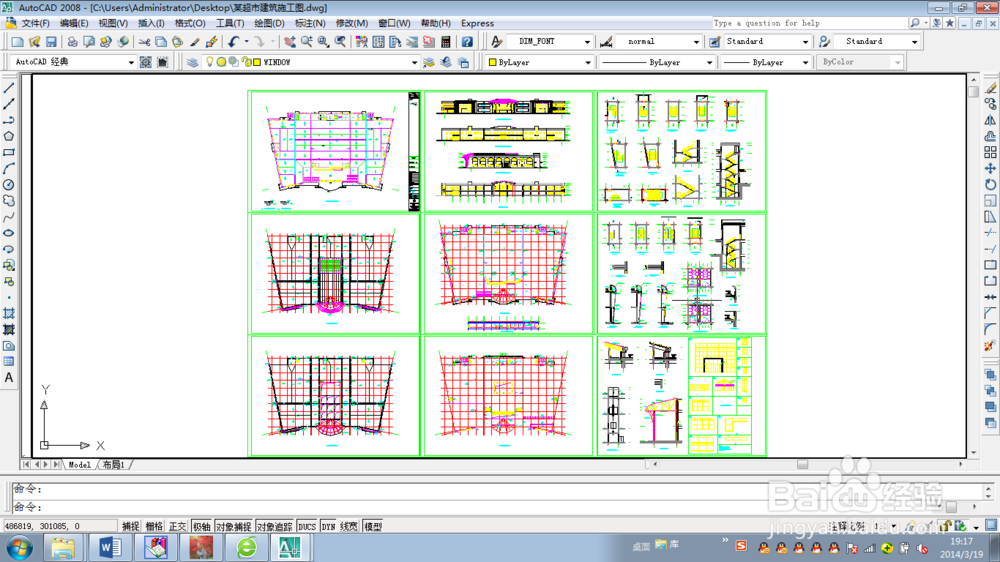The width and height of the screenshot is (1000, 562).
Task: Open the Standard table style dropdown
Action: tap(805, 41)
